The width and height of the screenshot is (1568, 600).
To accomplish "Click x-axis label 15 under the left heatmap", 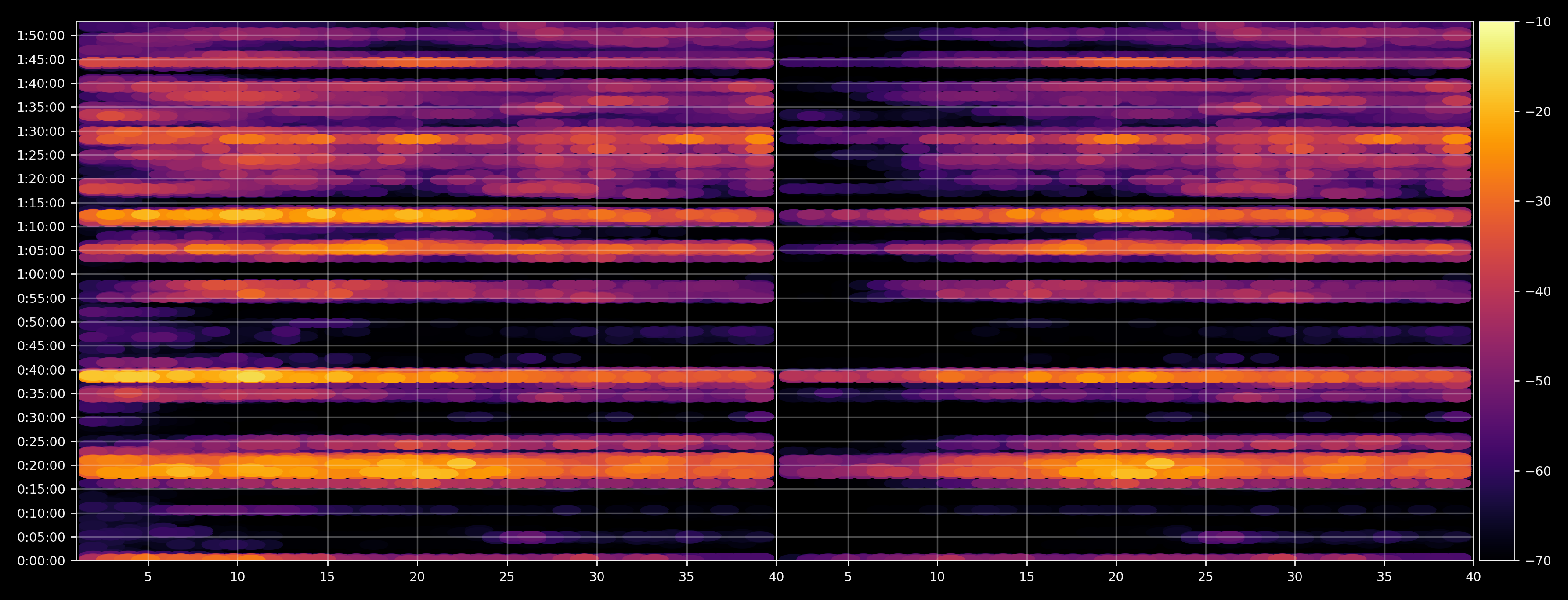I will [328, 577].
